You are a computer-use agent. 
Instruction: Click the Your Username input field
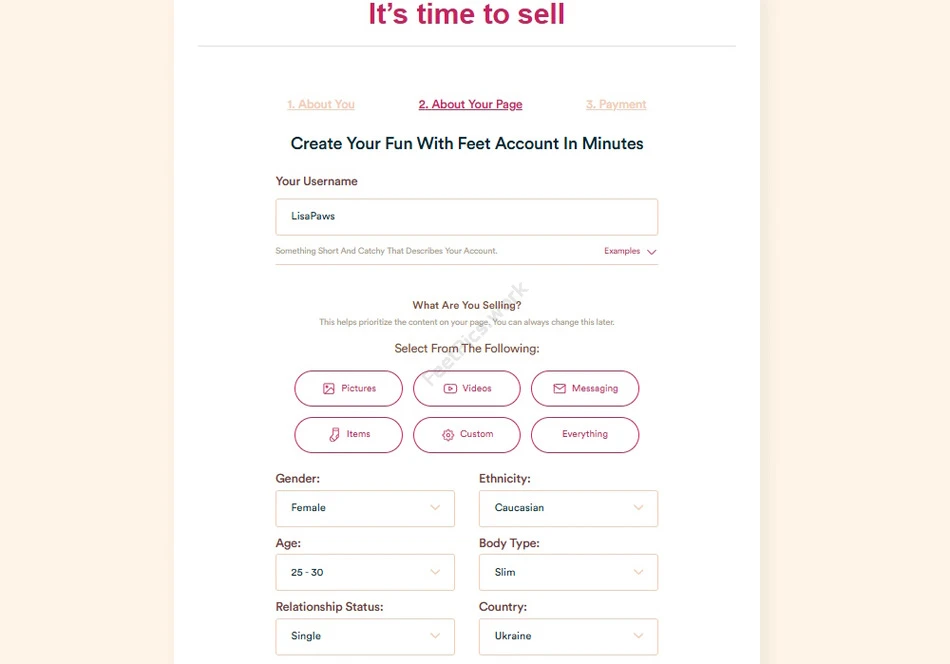coord(467,217)
